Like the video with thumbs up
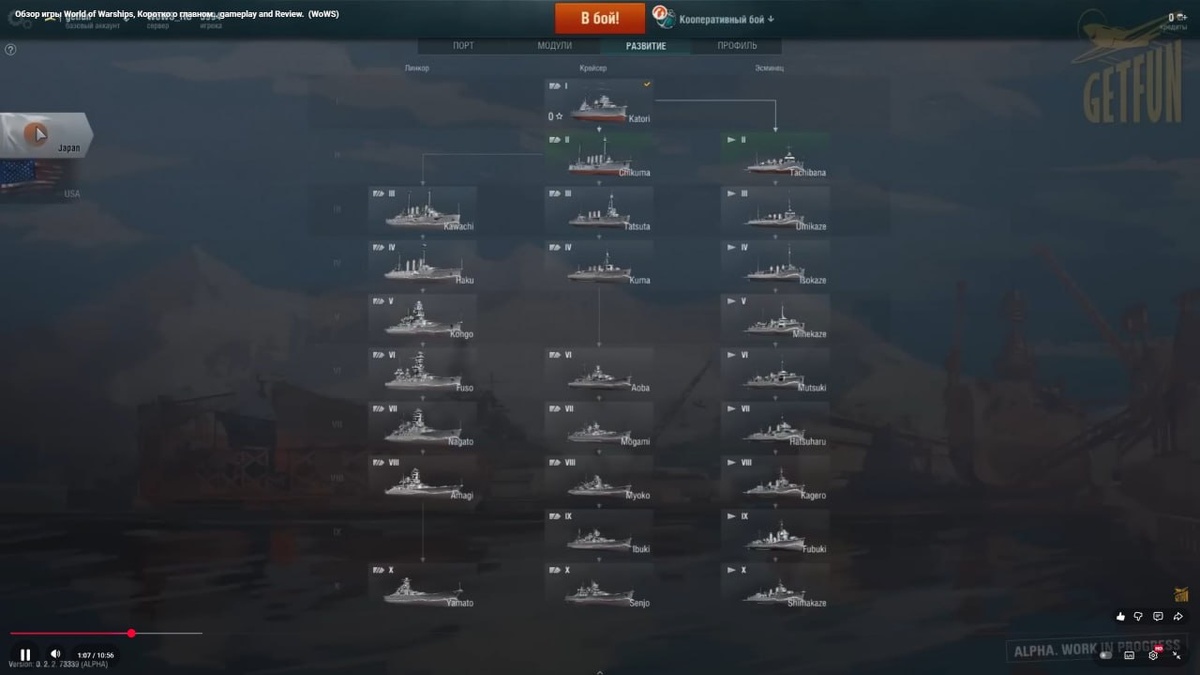The image size is (1200, 675). [x=1120, y=616]
